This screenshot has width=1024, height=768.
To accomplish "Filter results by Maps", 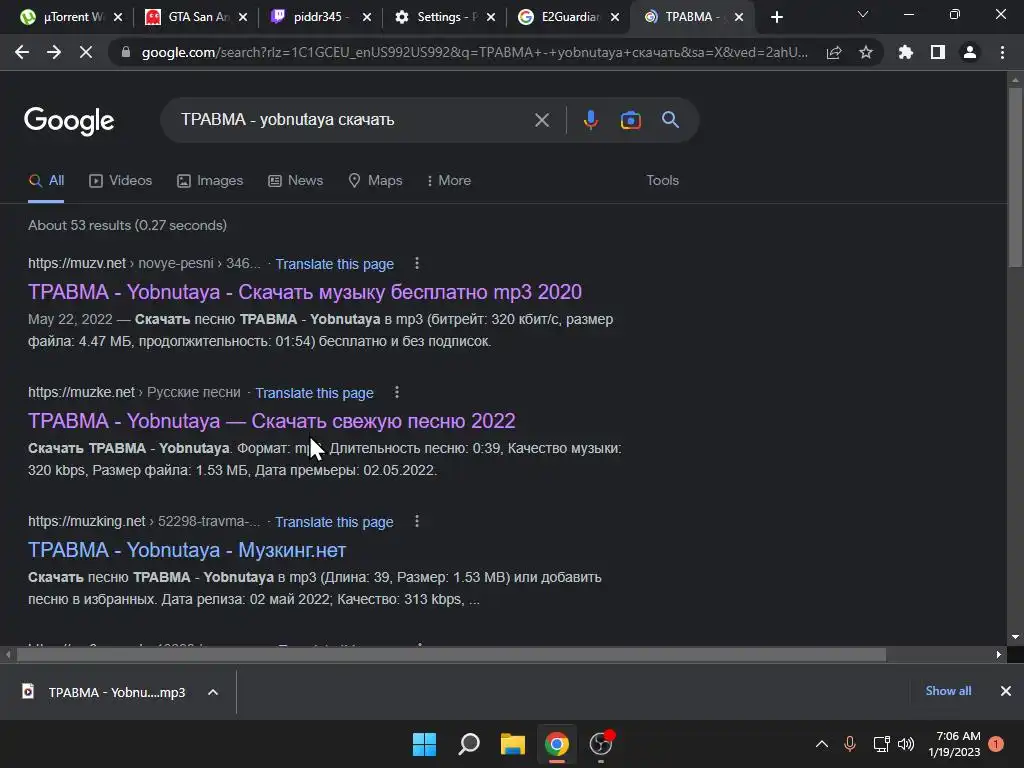I will point(376,181).
